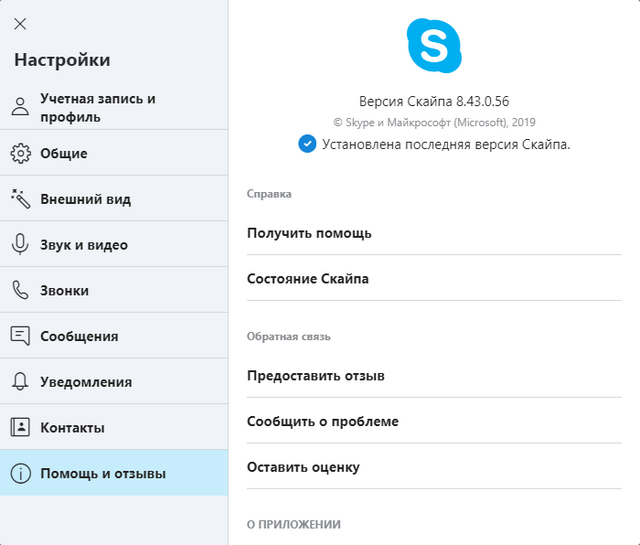Click the info circle icon for Помощь и отзывы

(x=20, y=474)
